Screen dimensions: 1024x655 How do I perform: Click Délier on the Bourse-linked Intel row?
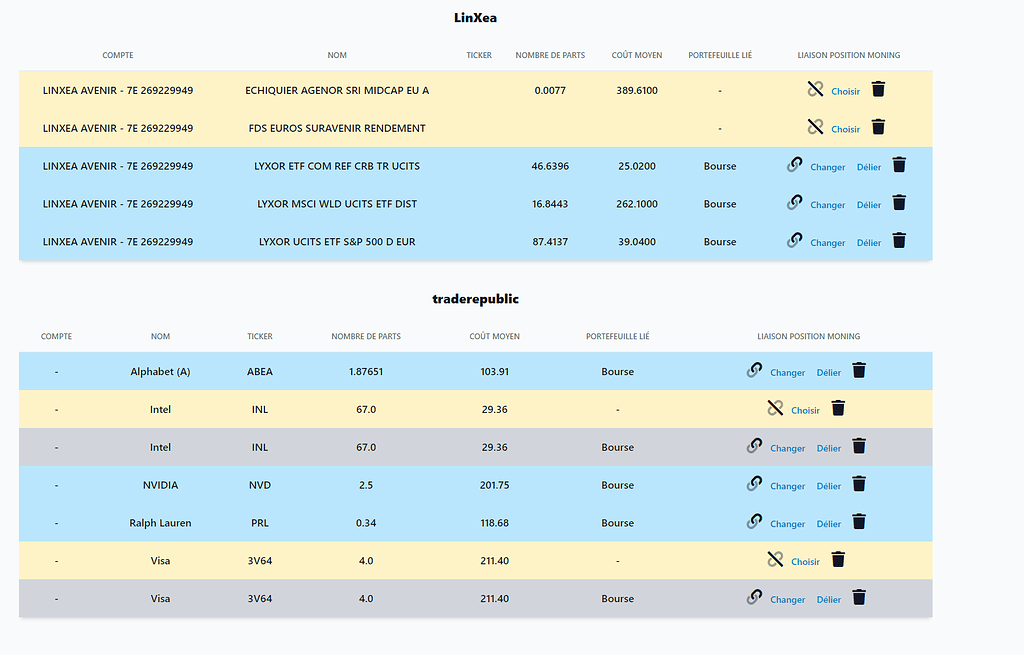[x=829, y=449]
